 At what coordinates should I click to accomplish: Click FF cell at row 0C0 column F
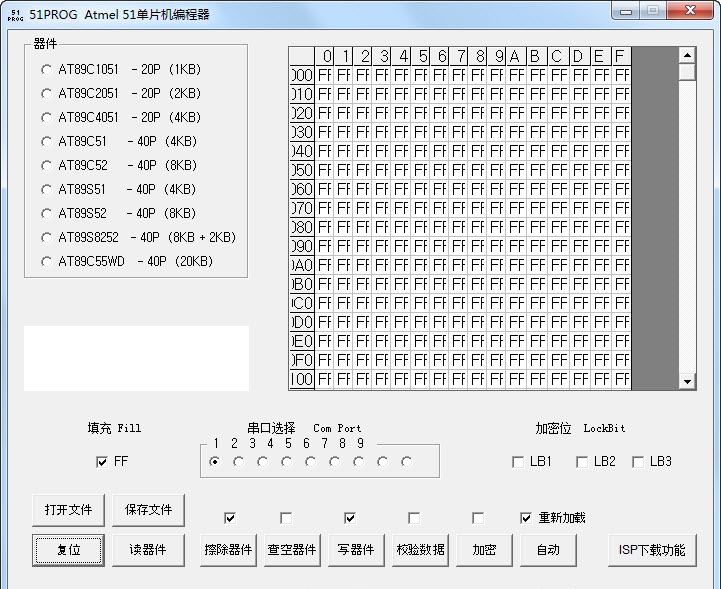tap(621, 303)
